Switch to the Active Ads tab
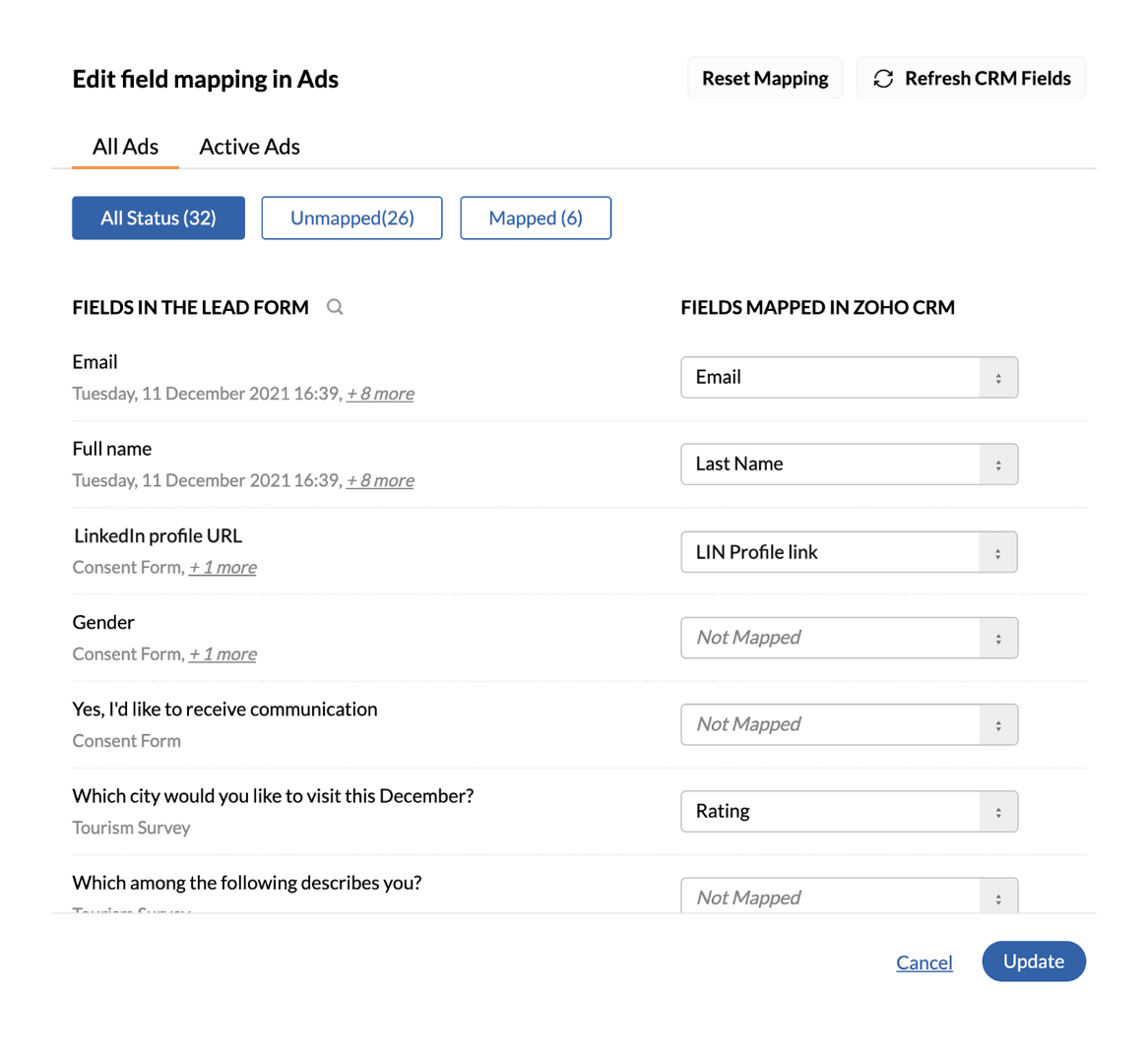This screenshot has height=1053, width=1148. tap(249, 147)
